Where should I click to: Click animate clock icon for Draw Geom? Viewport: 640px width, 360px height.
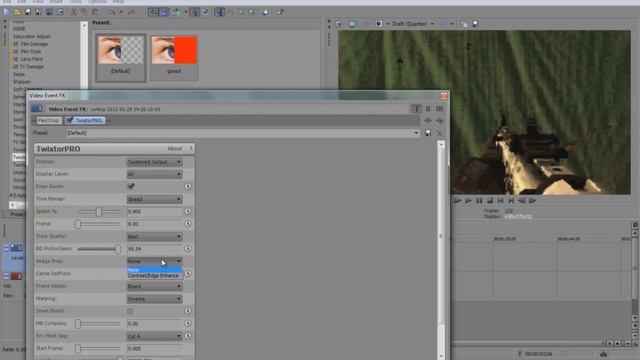click(187, 186)
